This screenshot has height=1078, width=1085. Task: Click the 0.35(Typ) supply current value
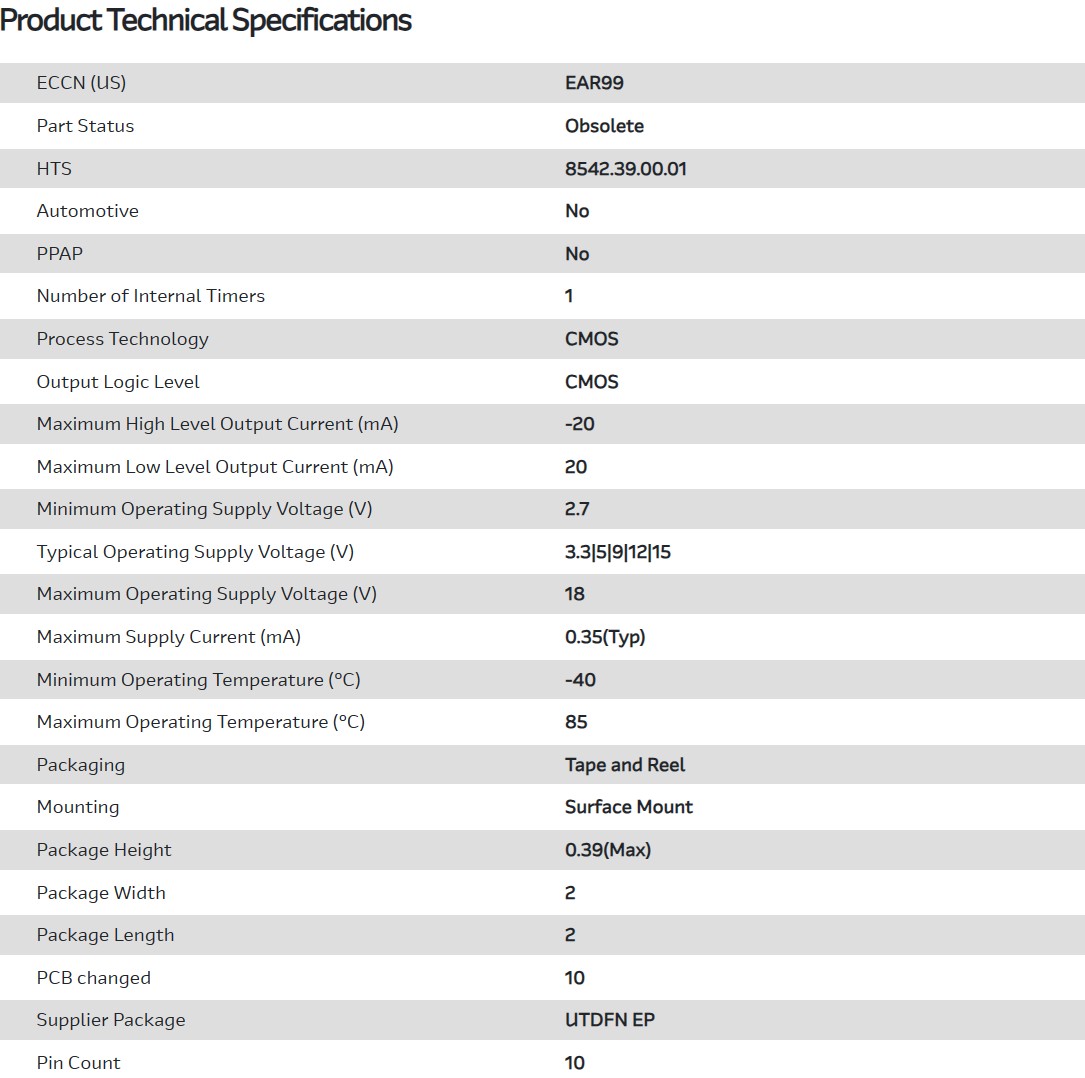[605, 637]
